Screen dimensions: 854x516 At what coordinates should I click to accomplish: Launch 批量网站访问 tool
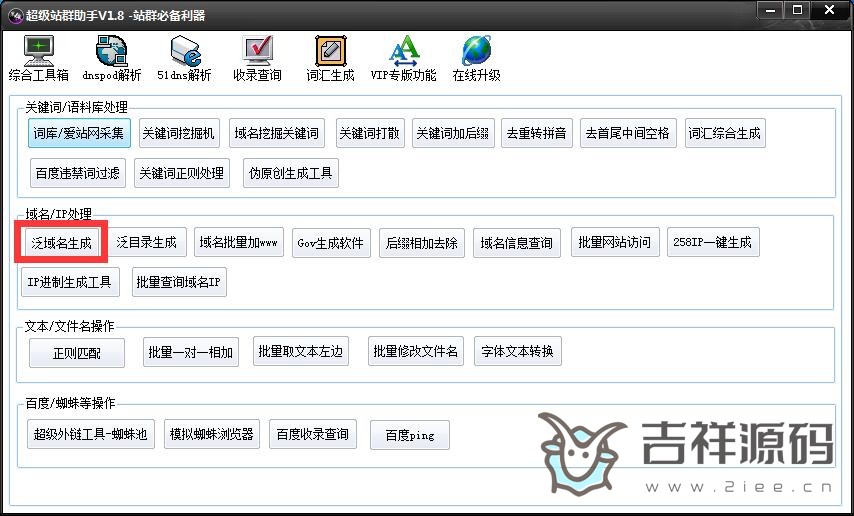pyautogui.click(x=615, y=241)
